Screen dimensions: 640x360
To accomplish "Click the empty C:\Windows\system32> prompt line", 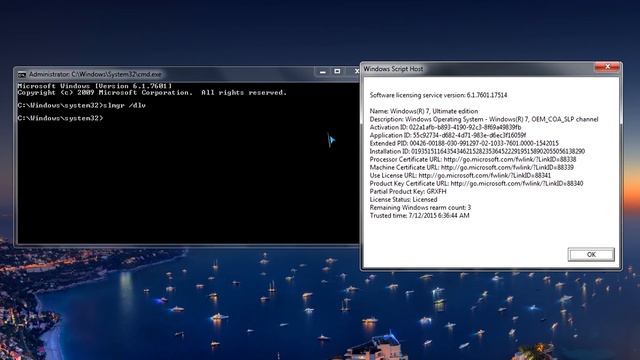I will click(60, 118).
